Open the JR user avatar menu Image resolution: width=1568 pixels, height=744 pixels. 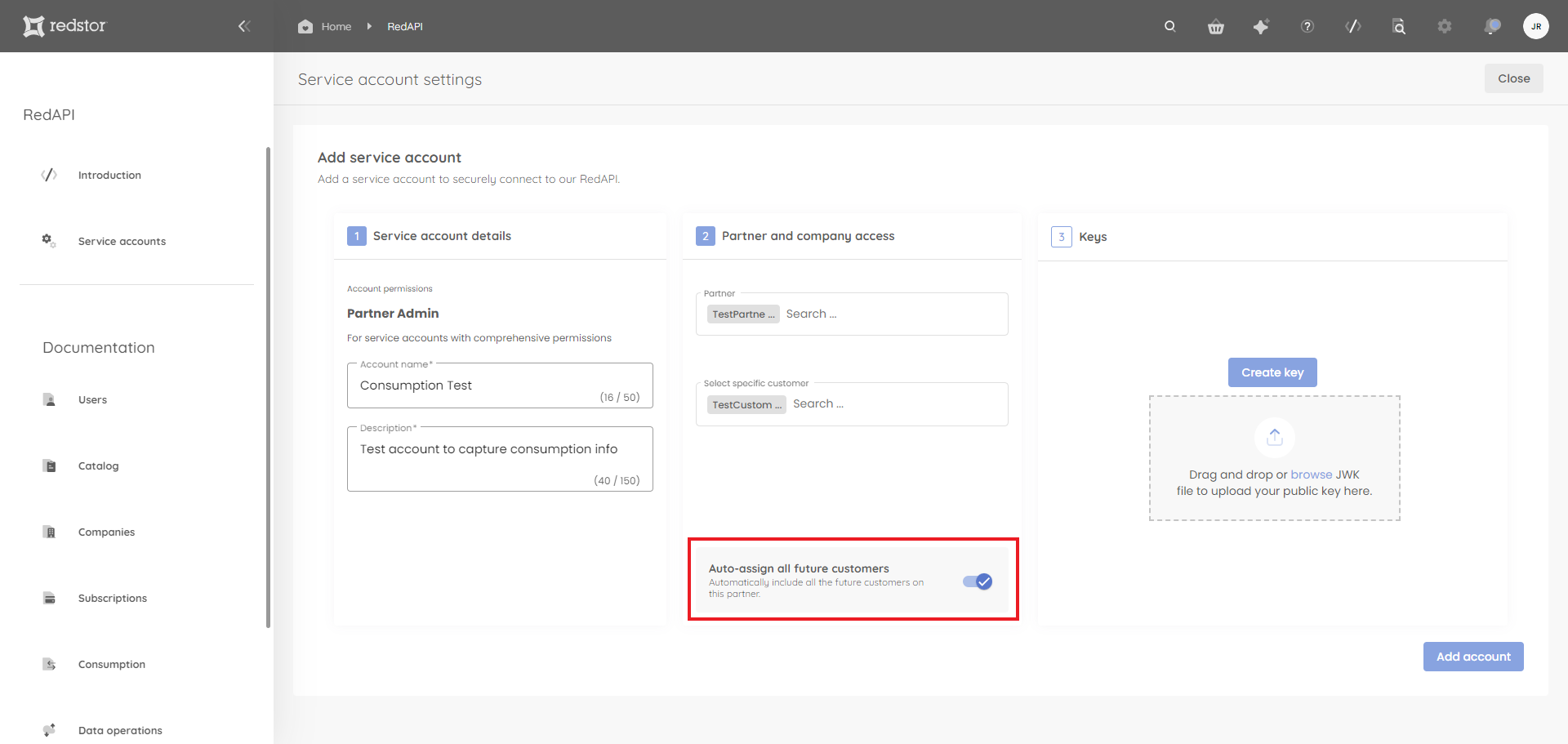click(x=1535, y=26)
